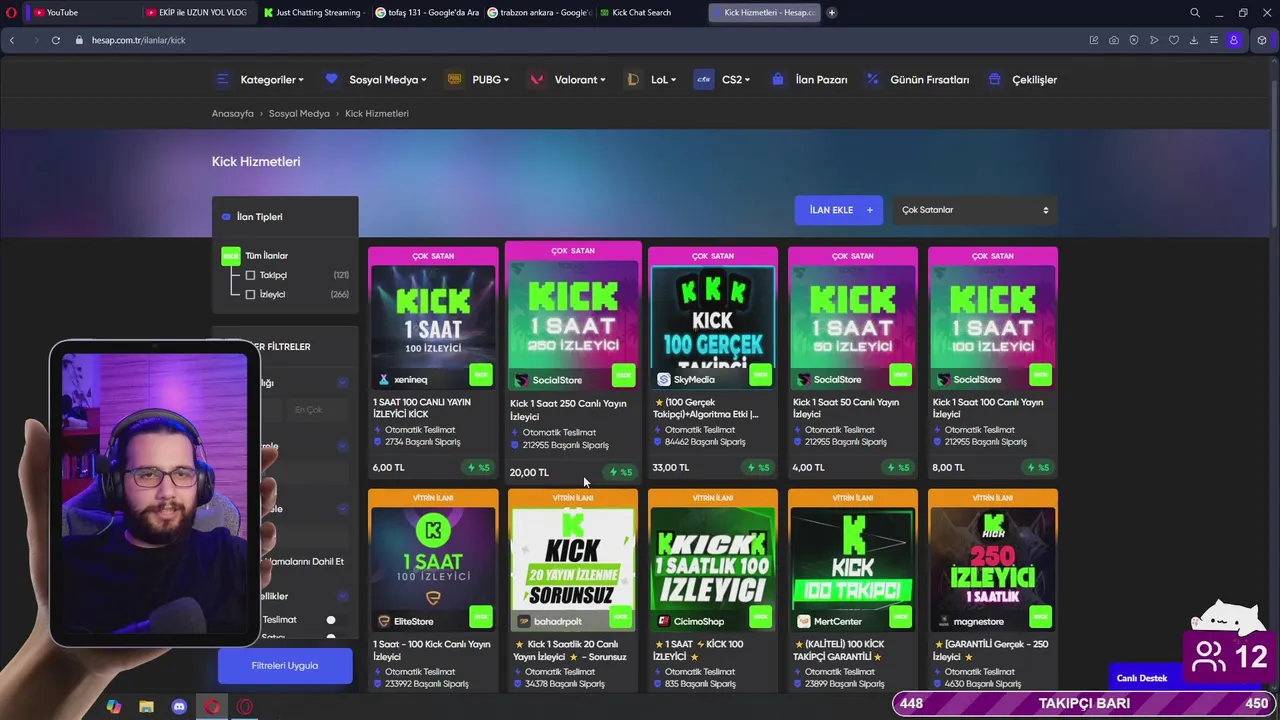This screenshot has height=720, width=1280.
Task: Click the SkyMedia seller avatar
Action: (664, 380)
